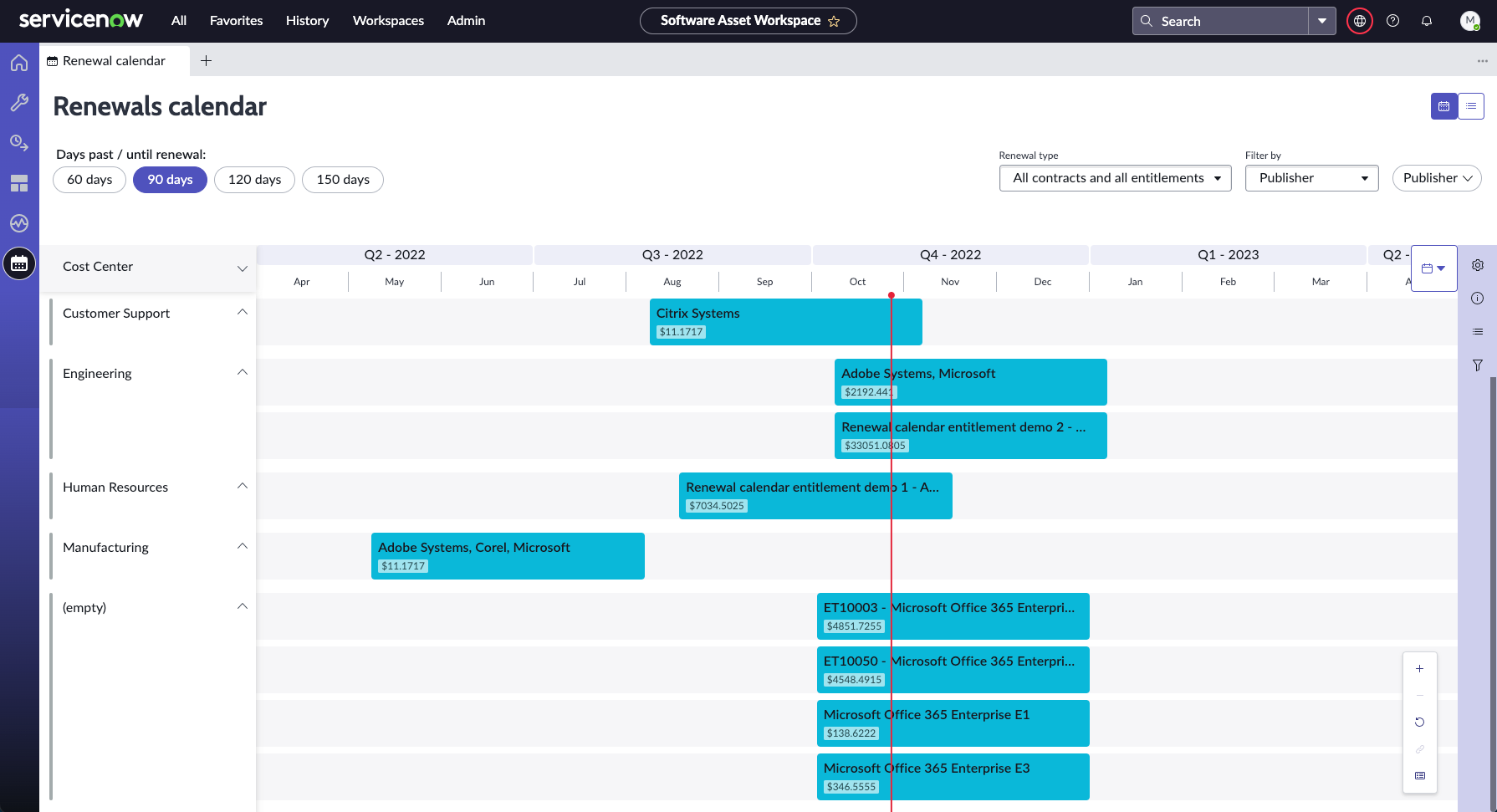Screen dimensions: 1497x812
Task: Zoom in the timeline with plus icon
Action: [1419, 669]
